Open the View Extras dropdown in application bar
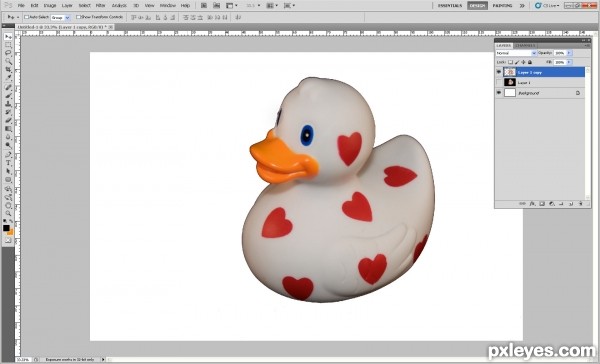Screen dimensions: 600x364 pyautogui.click(x=232, y=5)
